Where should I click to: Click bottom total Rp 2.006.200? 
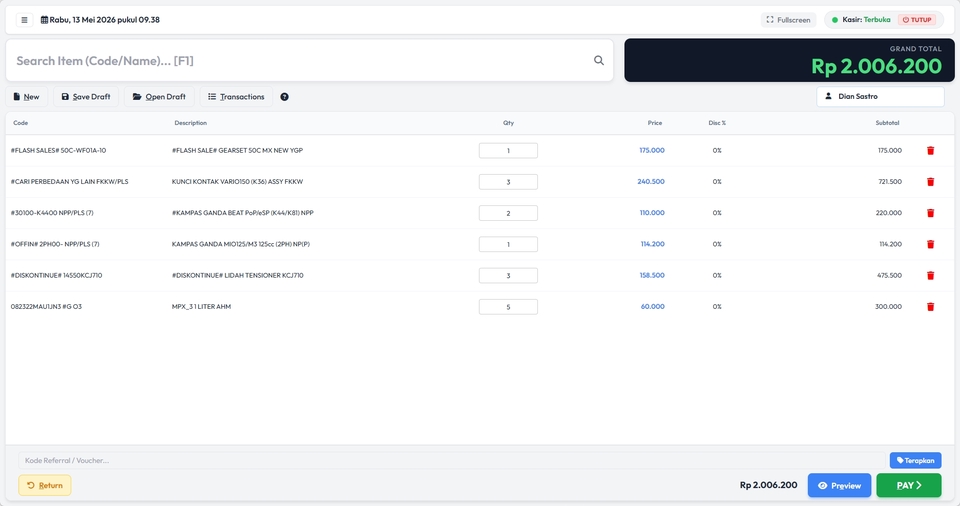coord(768,485)
